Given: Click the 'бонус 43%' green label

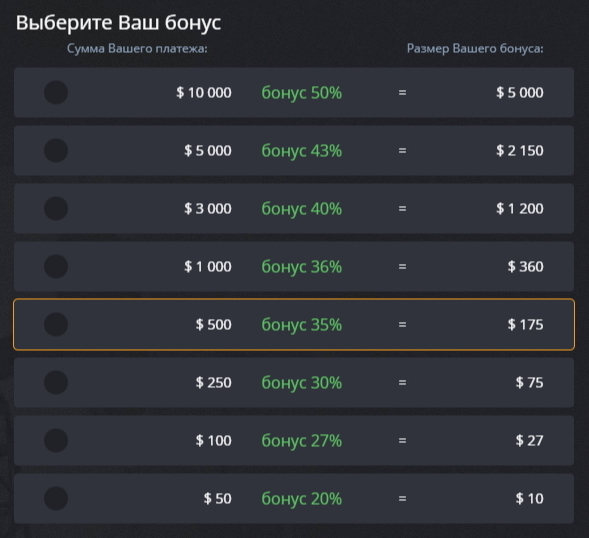Looking at the screenshot, I should pos(302,151).
